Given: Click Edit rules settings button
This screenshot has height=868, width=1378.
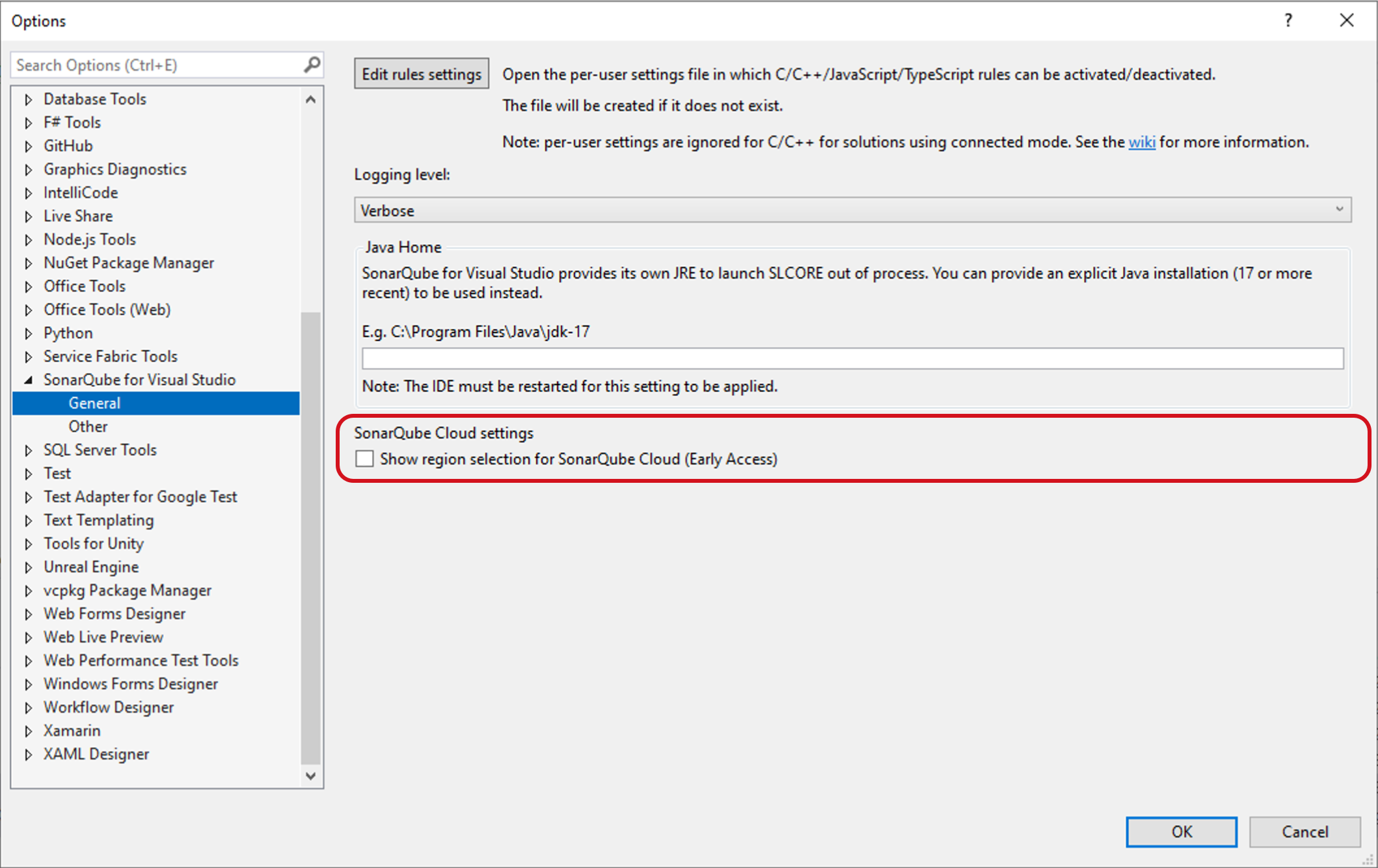Looking at the screenshot, I should pos(422,74).
